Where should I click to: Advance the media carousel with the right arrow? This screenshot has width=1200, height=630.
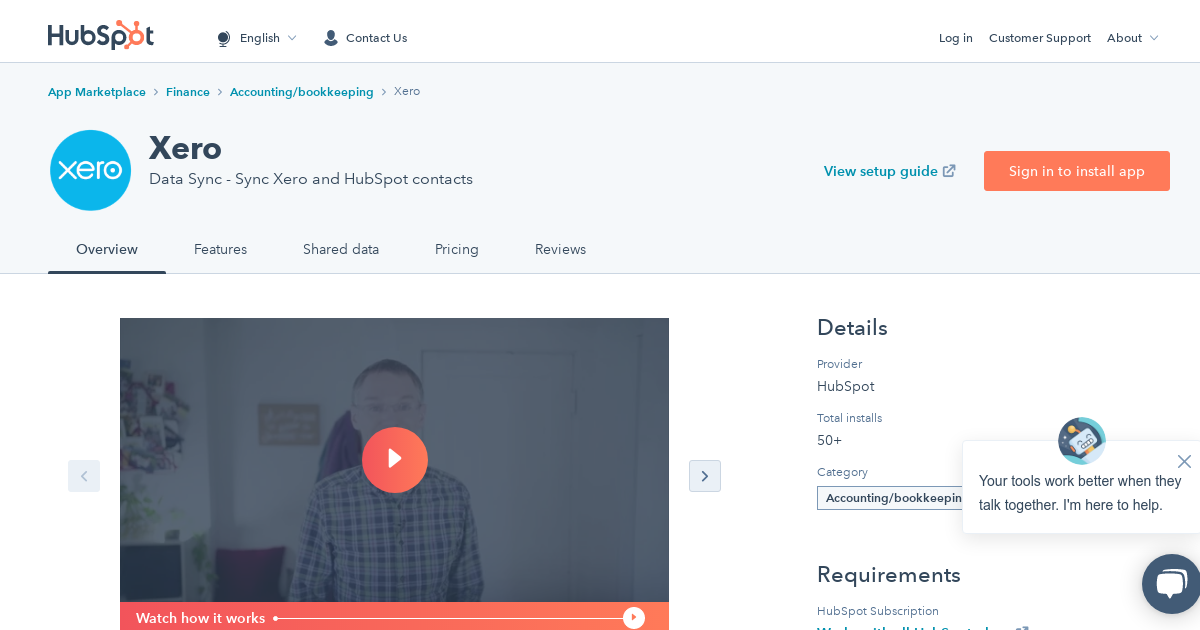[705, 476]
